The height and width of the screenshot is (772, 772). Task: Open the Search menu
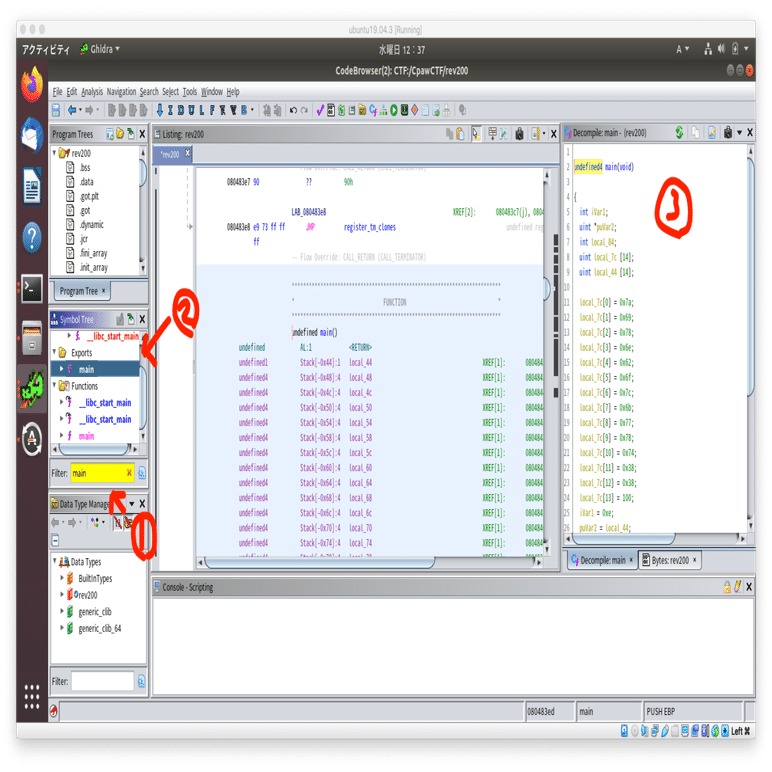[149, 92]
